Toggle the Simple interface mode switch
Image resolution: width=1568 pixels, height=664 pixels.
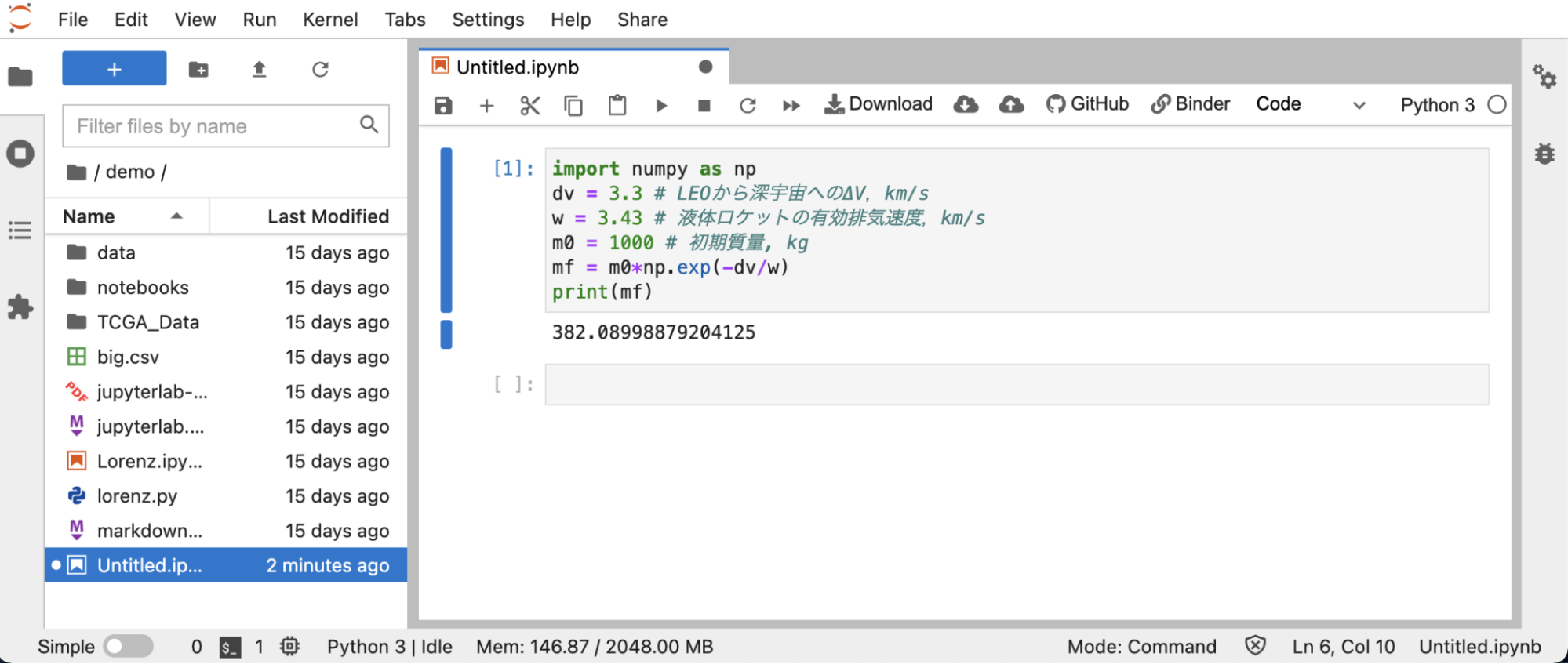[x=129, y=646]
